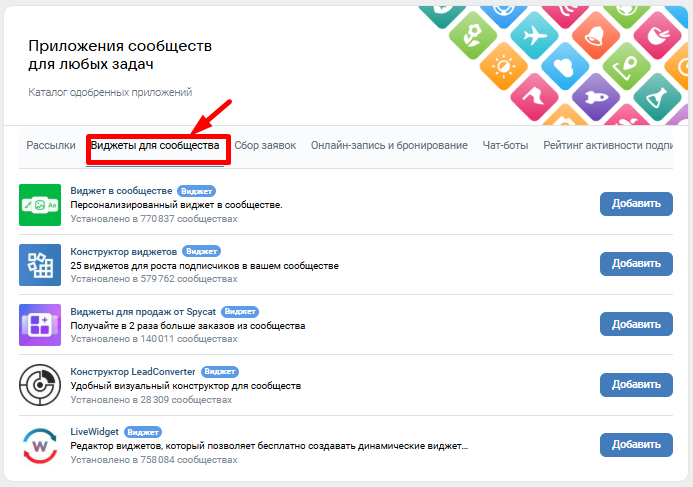693x487 pixels.
Task: Click the LiveWidget app logo icon
Action: (x=40, y=445)
